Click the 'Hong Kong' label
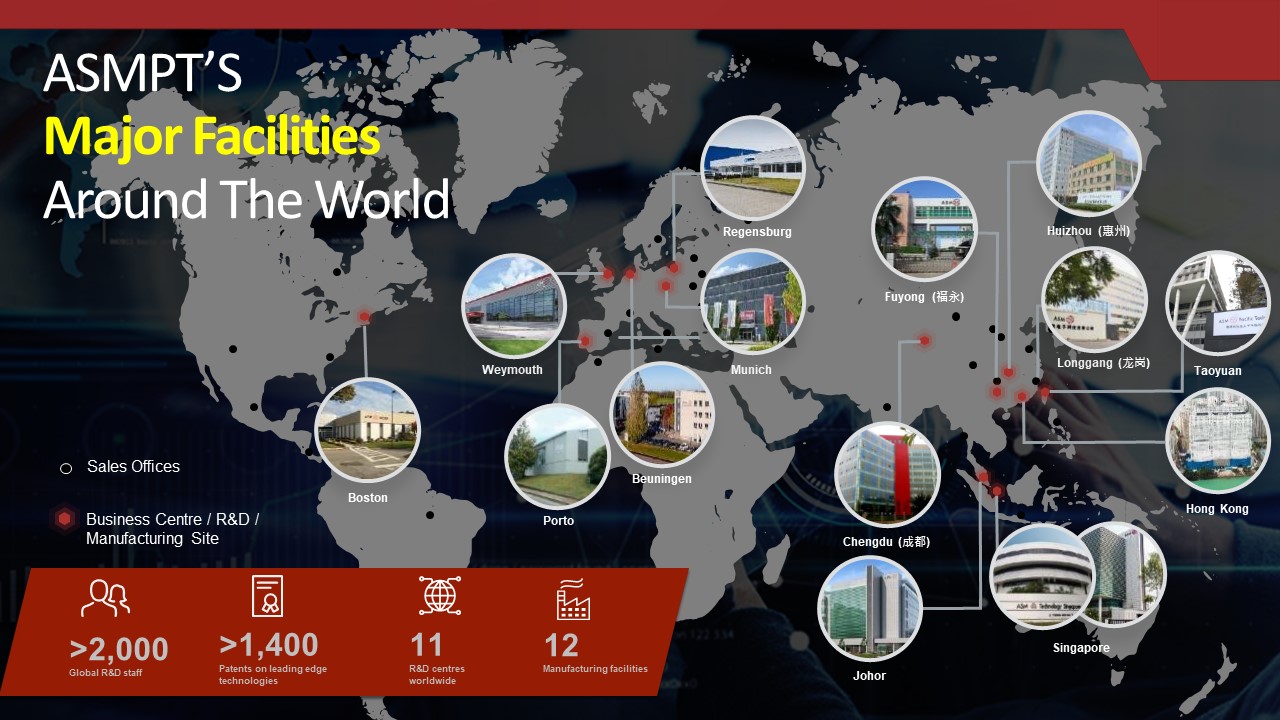 click(1217, 509)
